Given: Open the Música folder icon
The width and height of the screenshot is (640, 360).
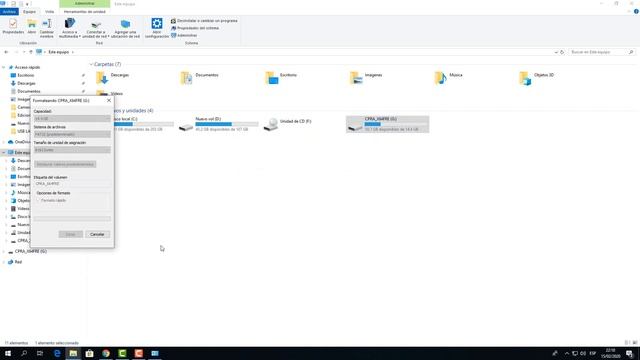Looking at the screenshot, I should pyautogui.click(x=440, y=78).
